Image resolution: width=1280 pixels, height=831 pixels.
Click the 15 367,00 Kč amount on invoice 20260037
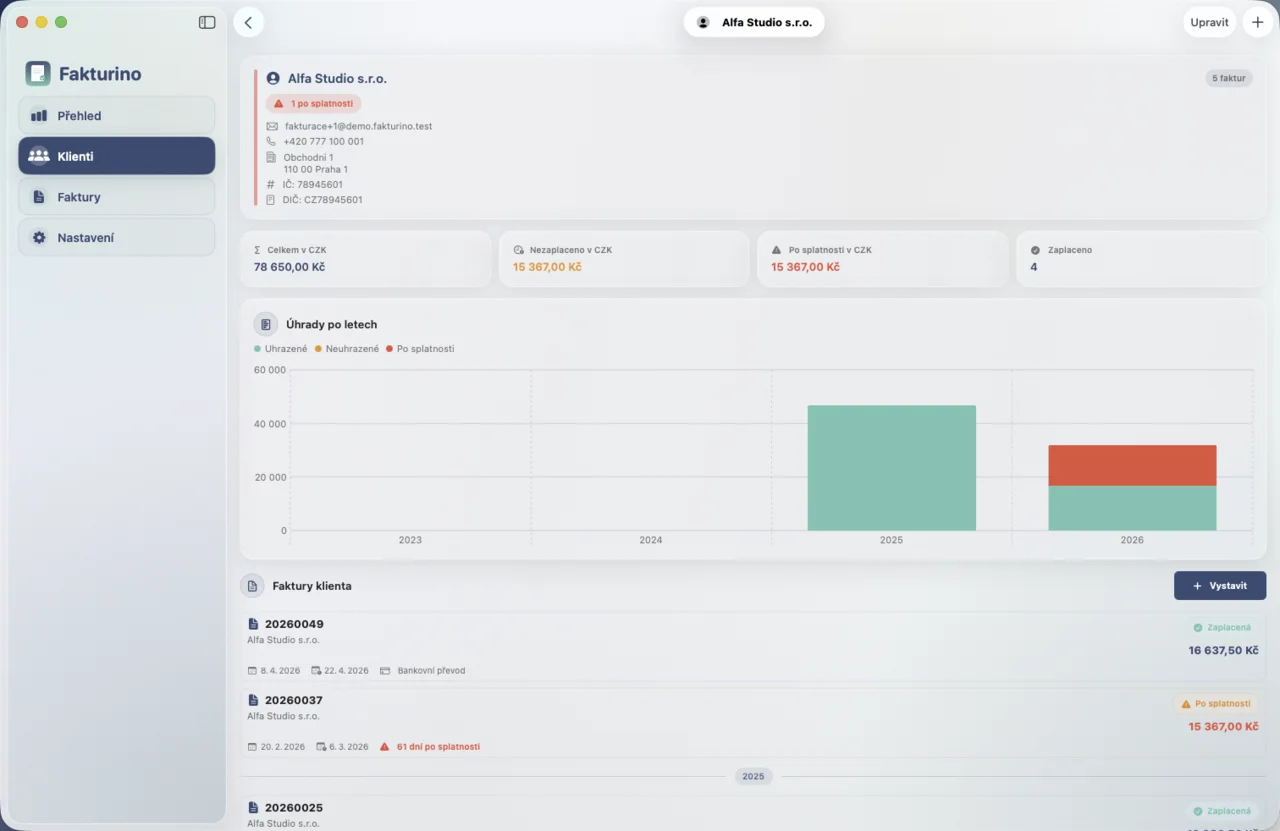pyautogui.click(x=1223, y=726)
